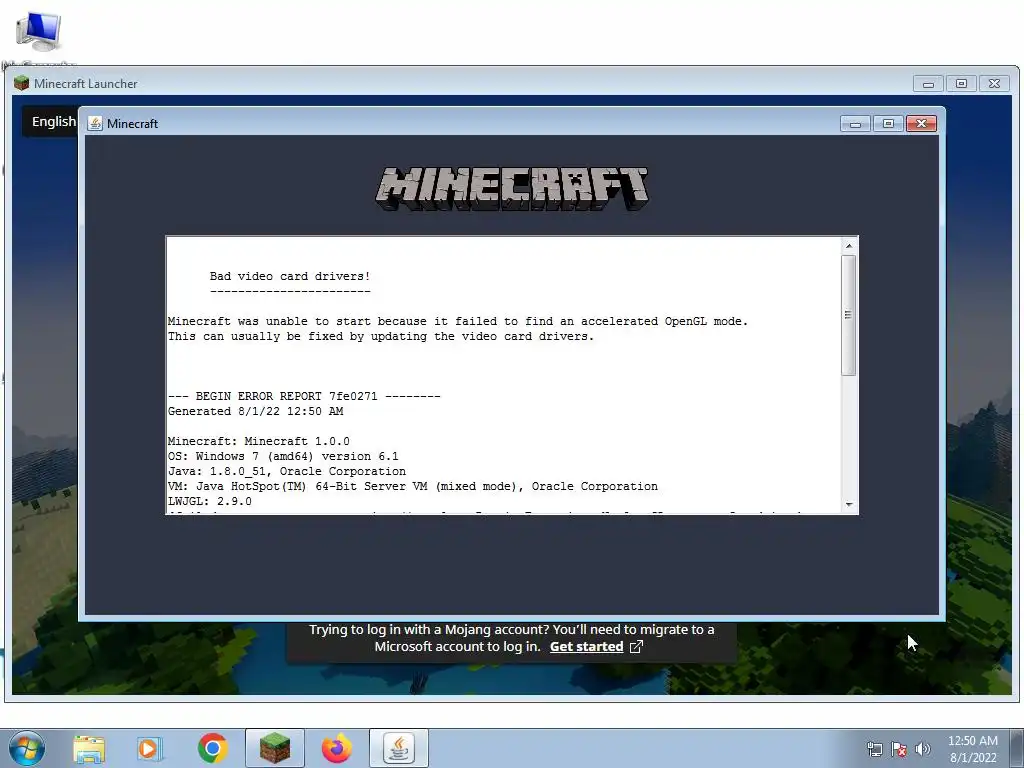Click the 'OS: Windows 7 (amd64)' line

point(283,456)
